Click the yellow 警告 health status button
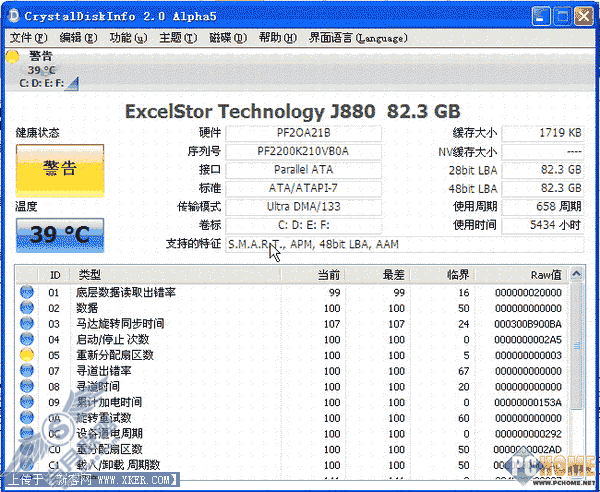 60,171
